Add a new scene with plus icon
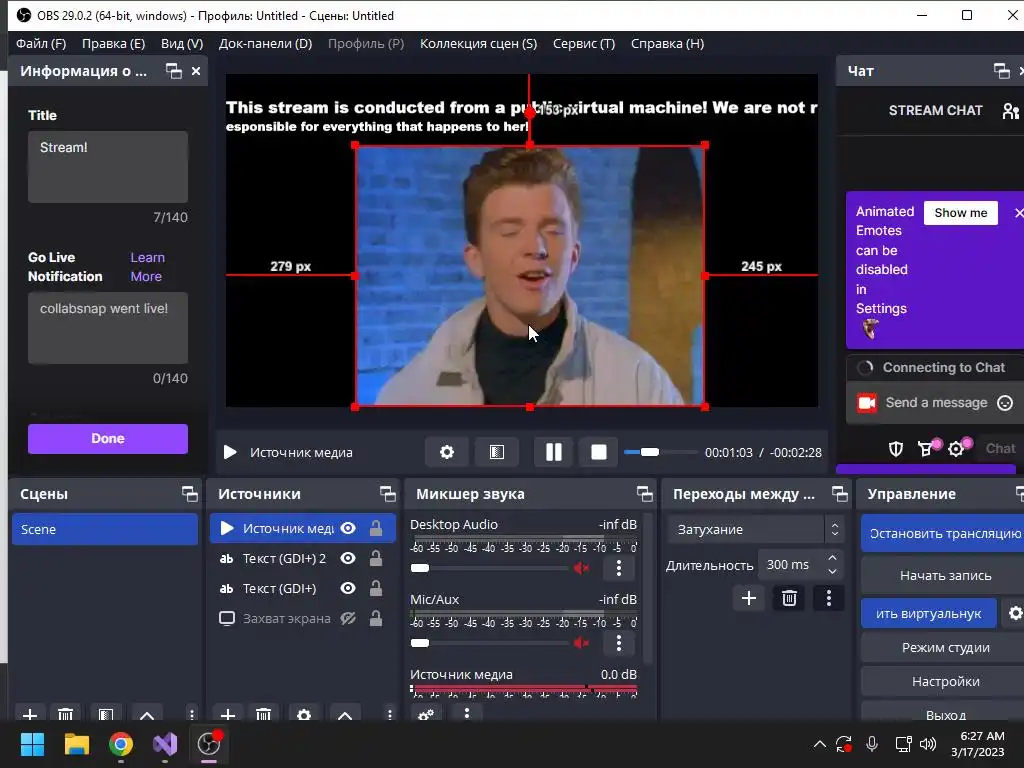 tap(29, 714)
